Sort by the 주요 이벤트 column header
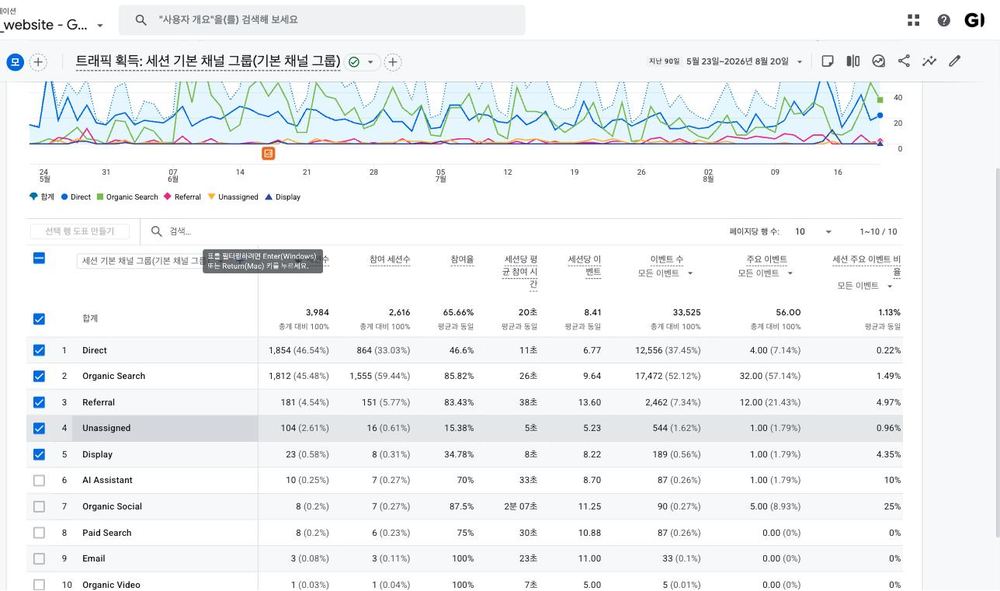This screenshot has width=1000, height=591. [766, 259]
